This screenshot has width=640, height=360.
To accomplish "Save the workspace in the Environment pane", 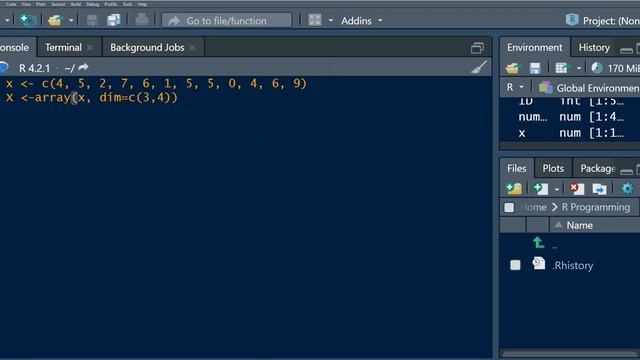I will [x=535, y=68].
